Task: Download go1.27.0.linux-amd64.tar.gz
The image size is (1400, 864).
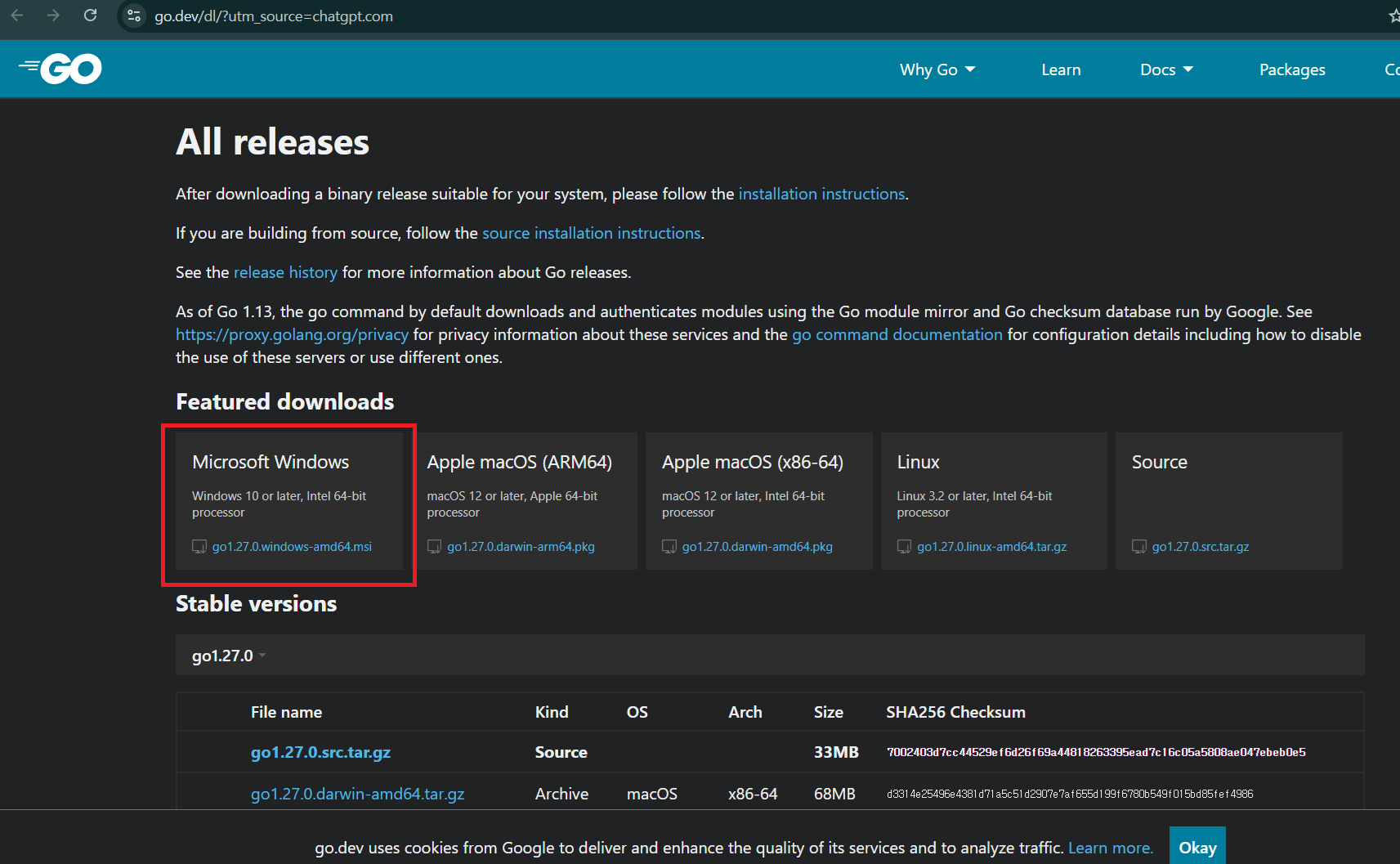Action: (x=991, y=547)
